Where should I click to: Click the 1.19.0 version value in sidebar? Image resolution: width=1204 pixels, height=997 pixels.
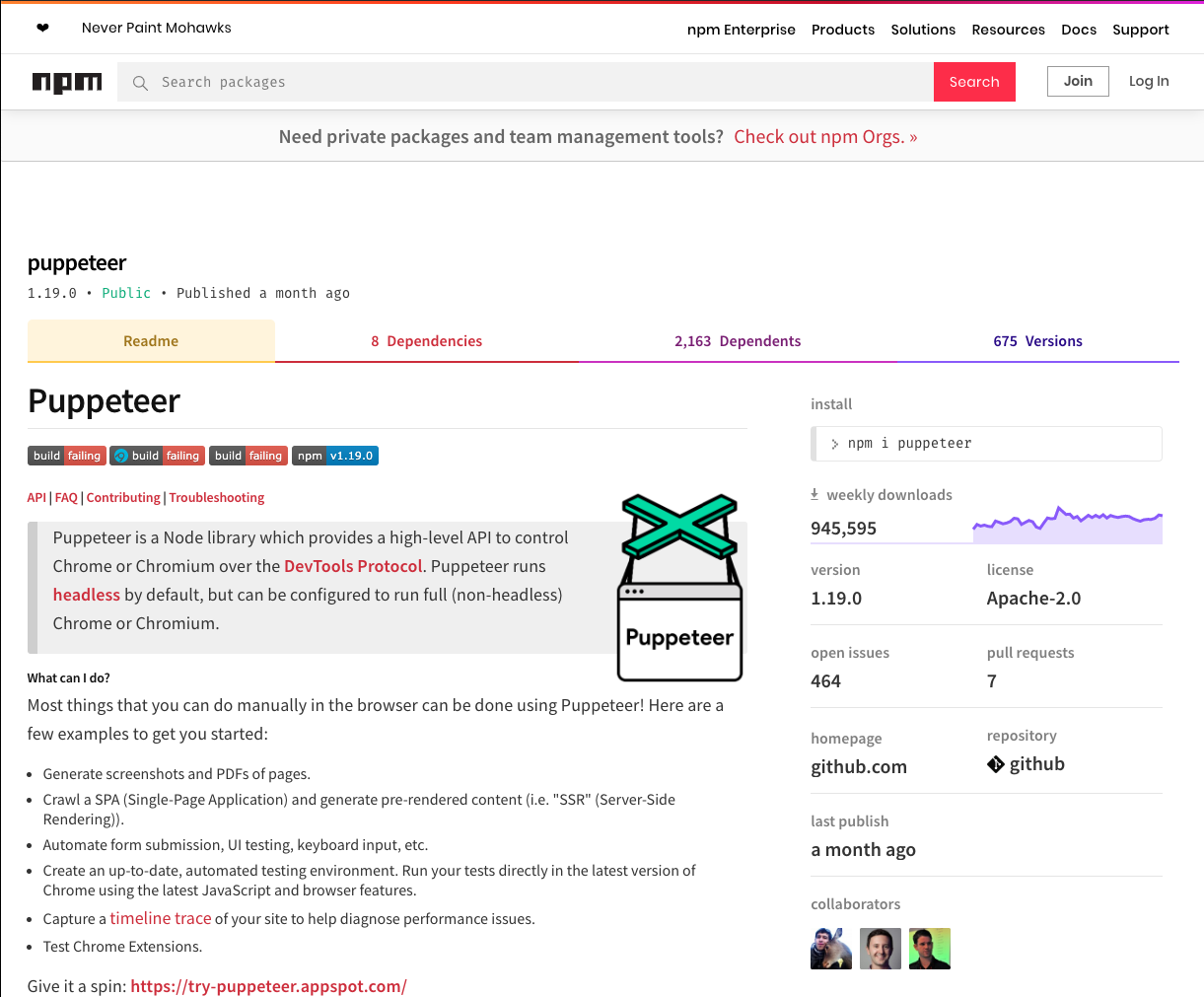[836, 599]
